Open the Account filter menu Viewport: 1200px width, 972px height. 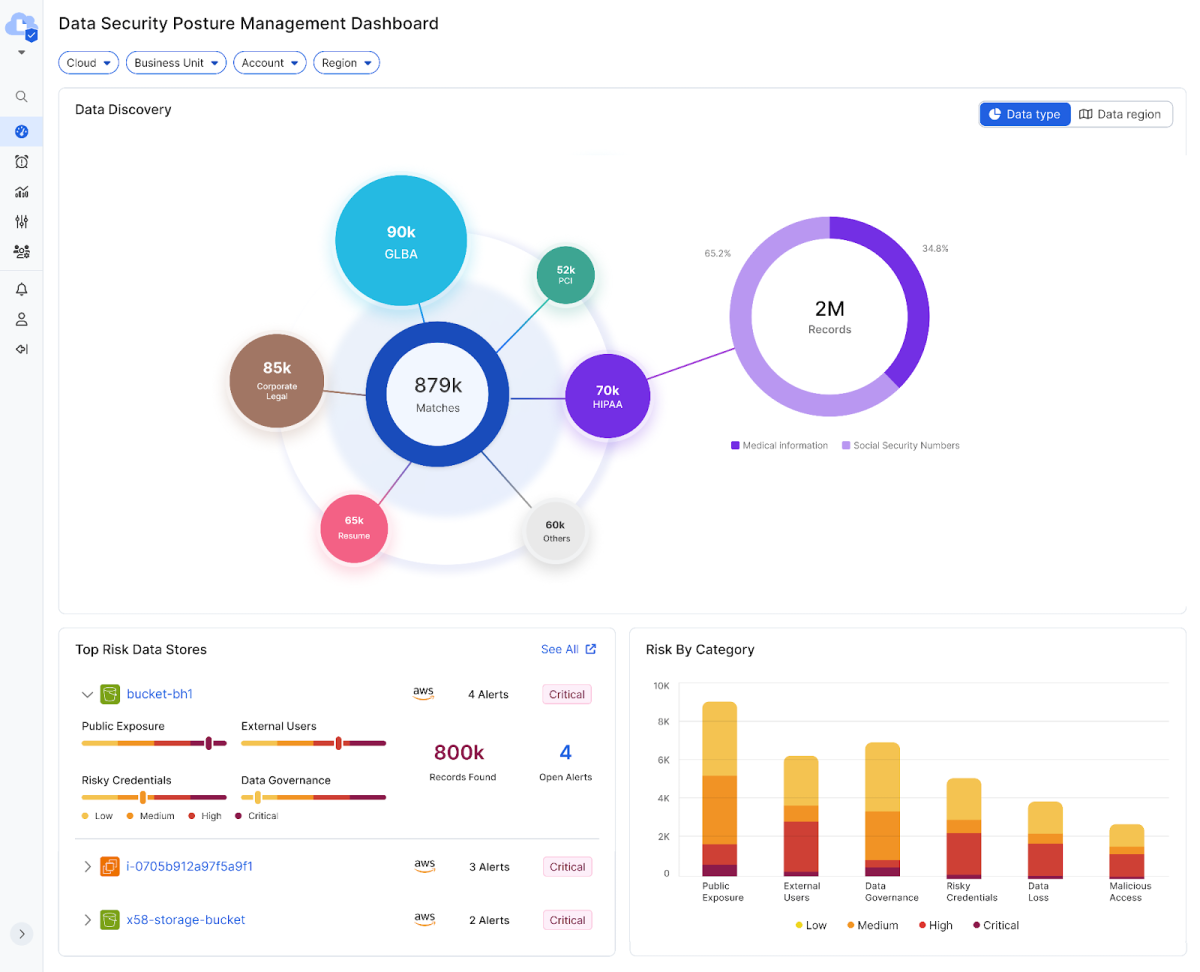pos(269,62)
